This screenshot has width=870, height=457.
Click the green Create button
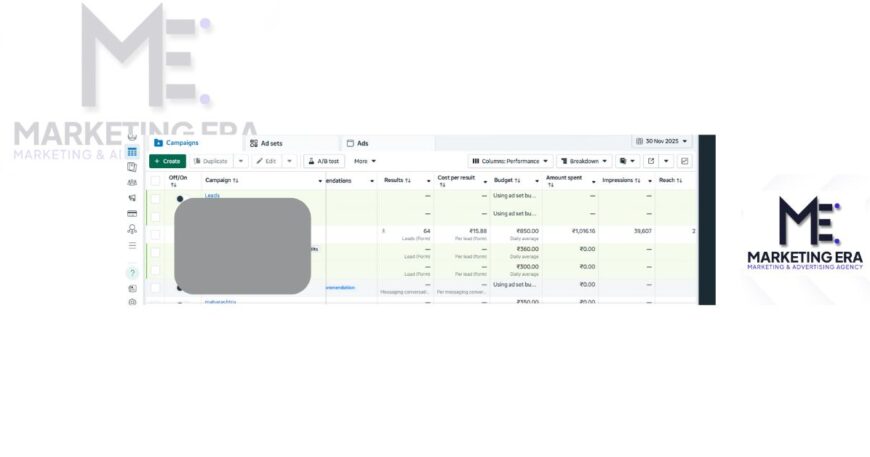coord(167,161)
